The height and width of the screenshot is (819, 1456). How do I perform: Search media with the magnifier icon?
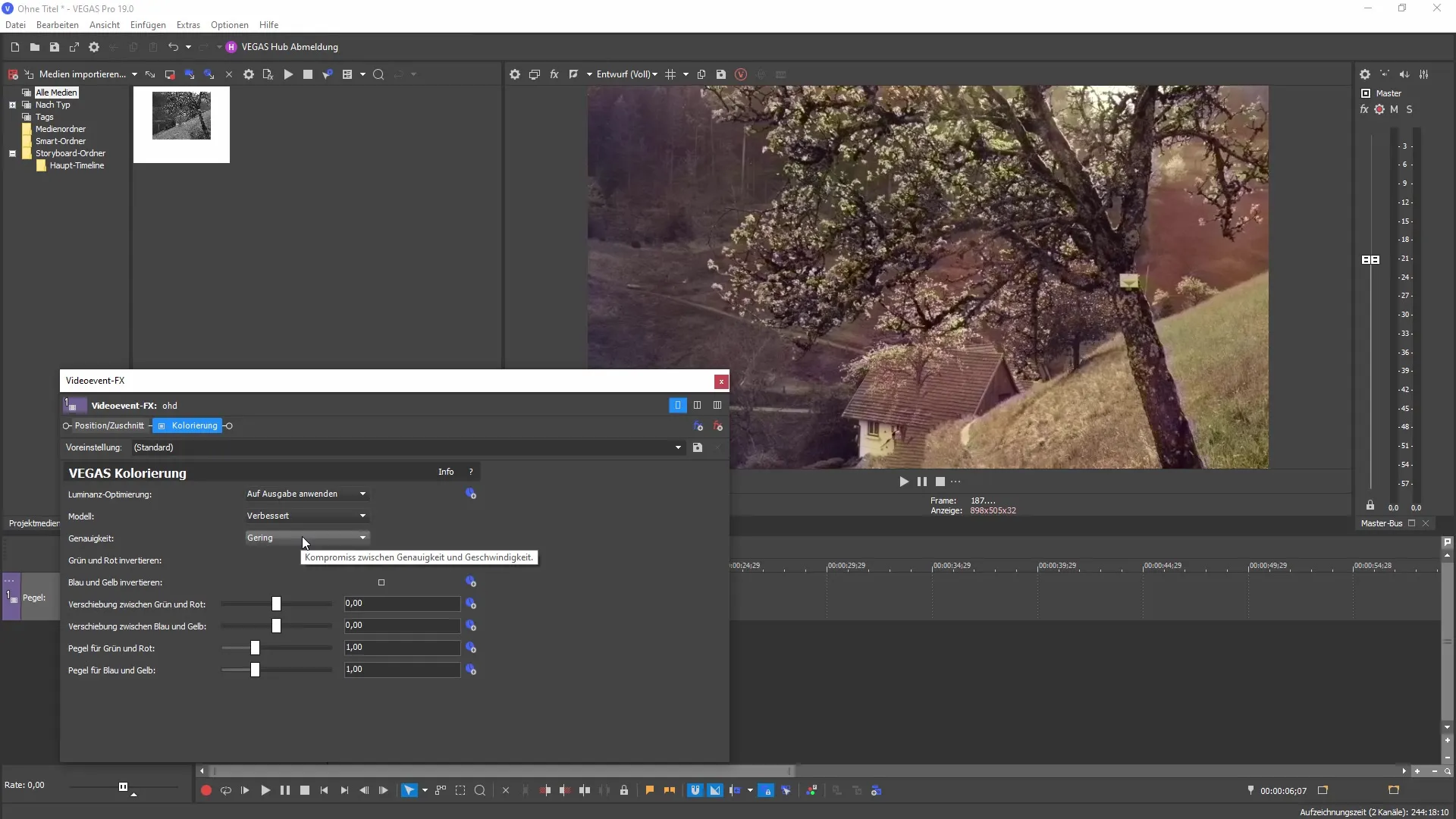click(x=378, y=74)
